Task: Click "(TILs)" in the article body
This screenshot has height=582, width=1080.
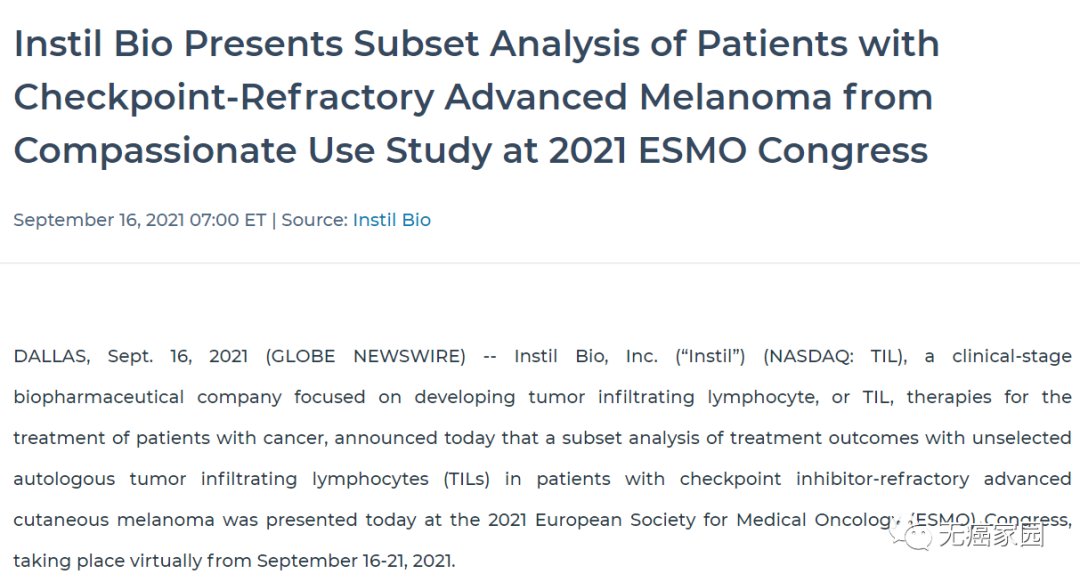Action: [x=466, y=479]
